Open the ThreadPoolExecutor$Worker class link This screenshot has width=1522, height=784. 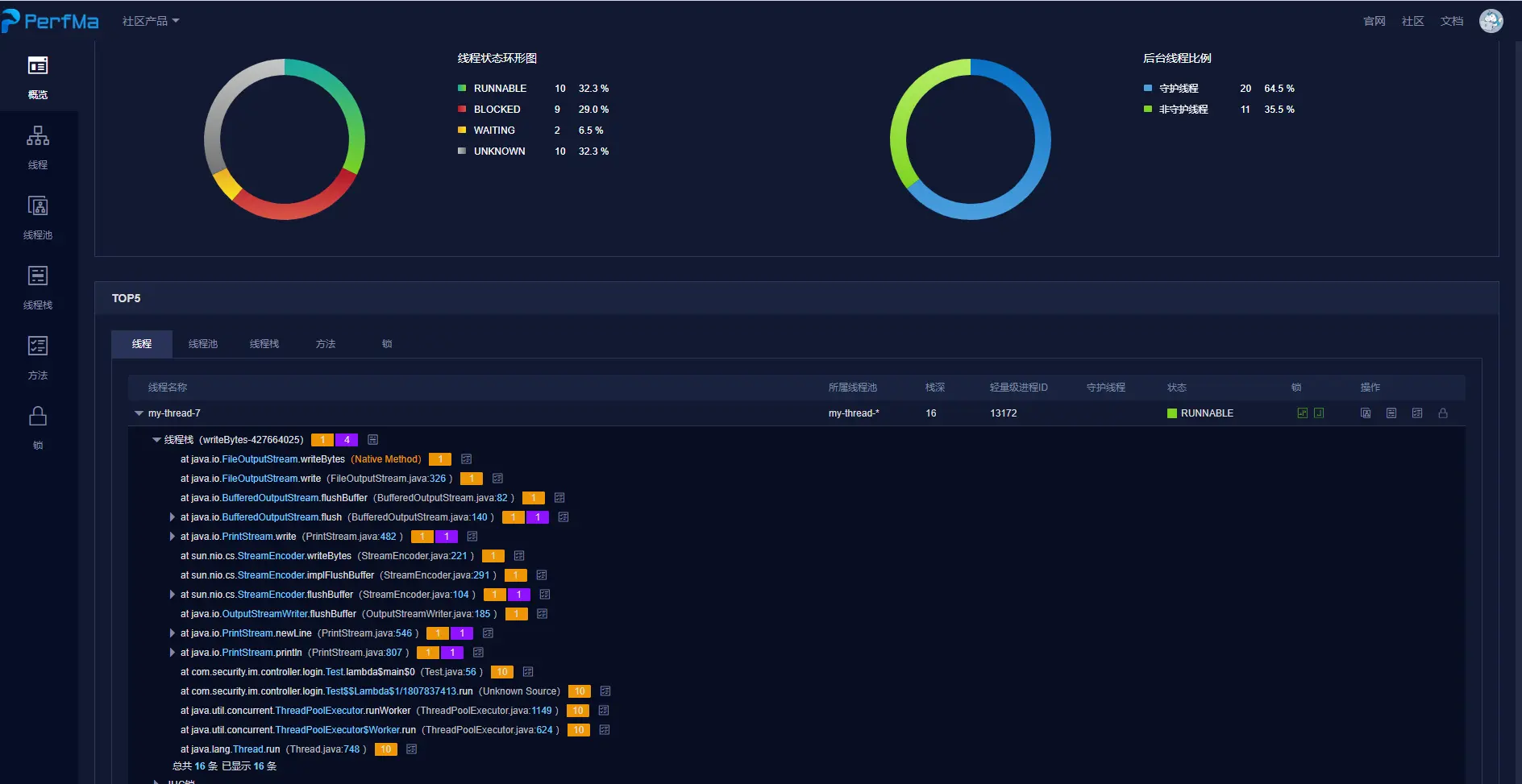338,730
